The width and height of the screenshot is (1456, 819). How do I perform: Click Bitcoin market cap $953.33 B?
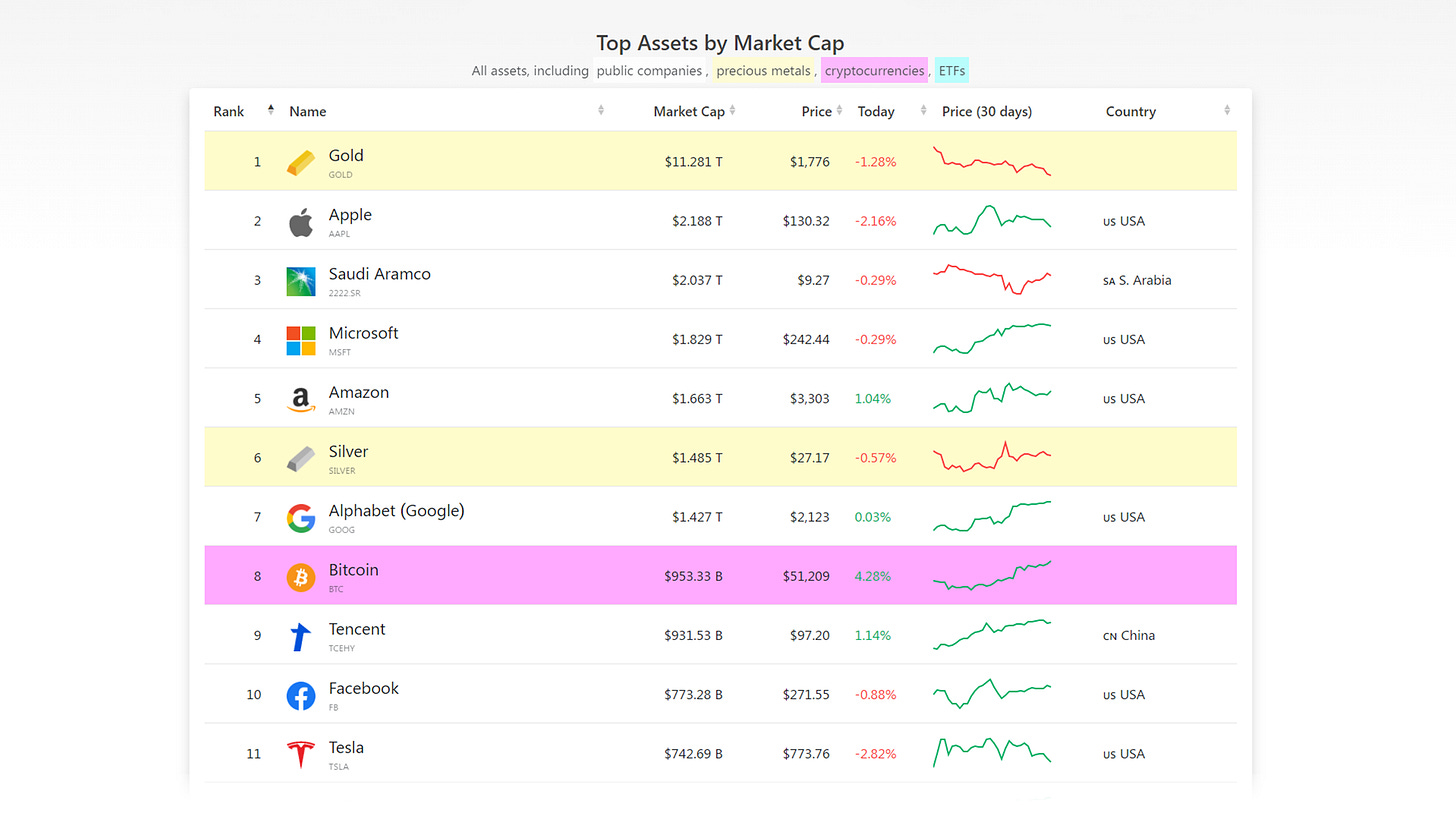click(x=693, y=577)
